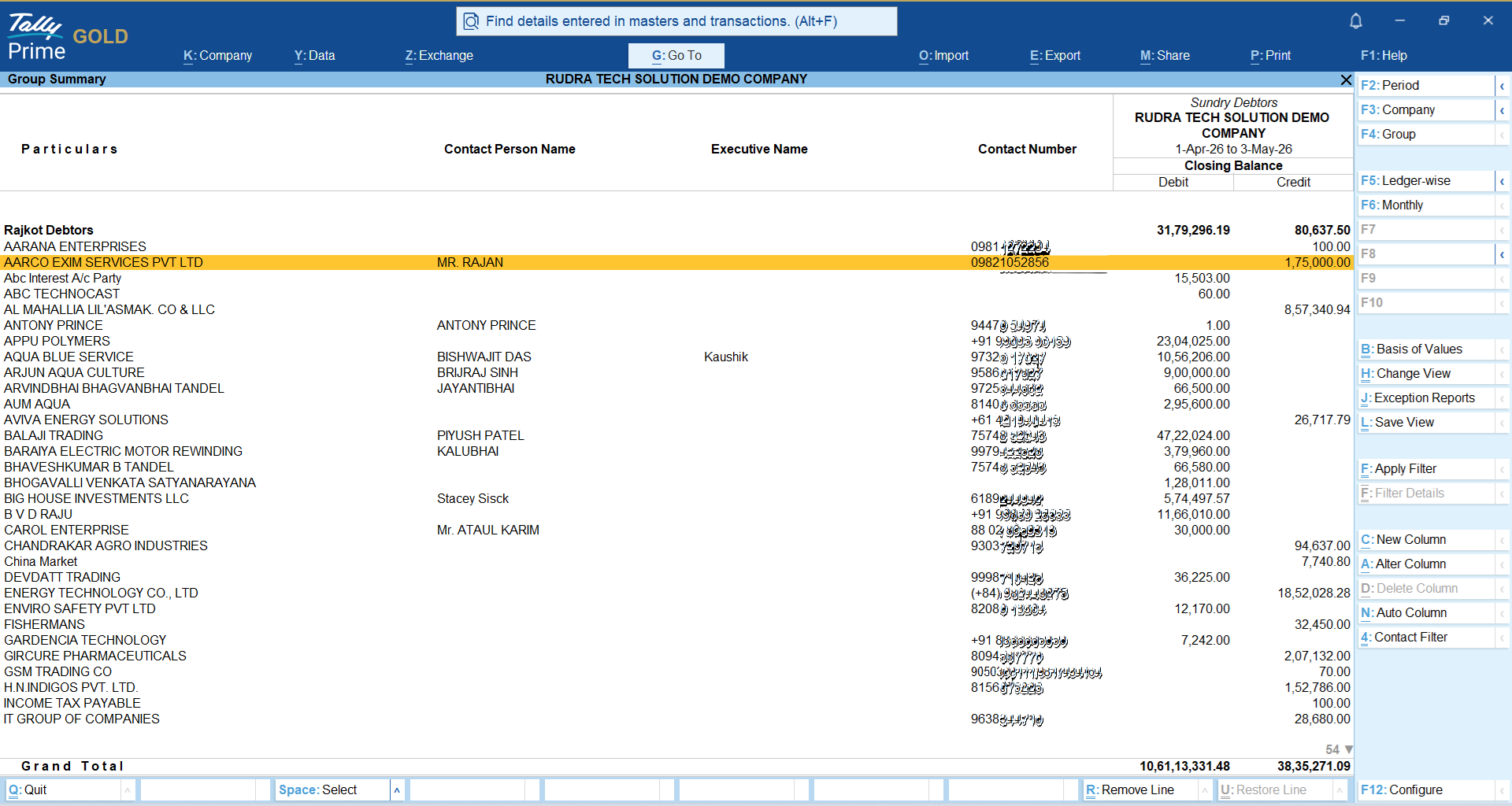This screenshot has width=1512, height=806.
Task: Open the Z: Exchange menu
Action: click(x=439, y=56)
